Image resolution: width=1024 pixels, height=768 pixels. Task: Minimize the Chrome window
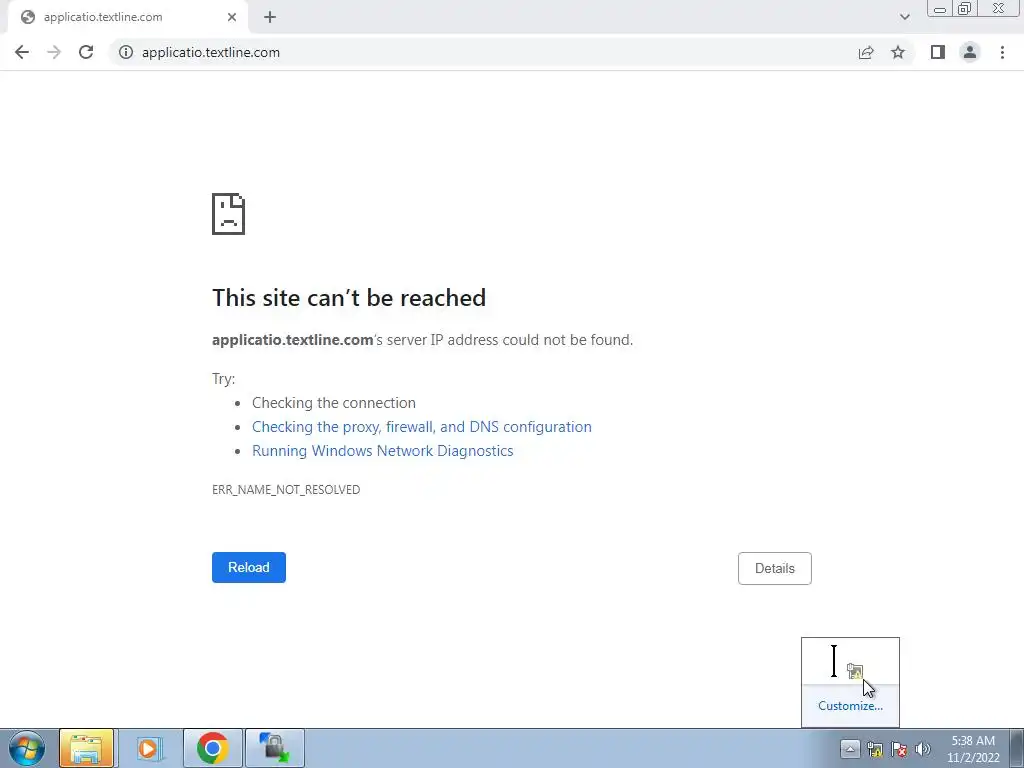(940, 9)
